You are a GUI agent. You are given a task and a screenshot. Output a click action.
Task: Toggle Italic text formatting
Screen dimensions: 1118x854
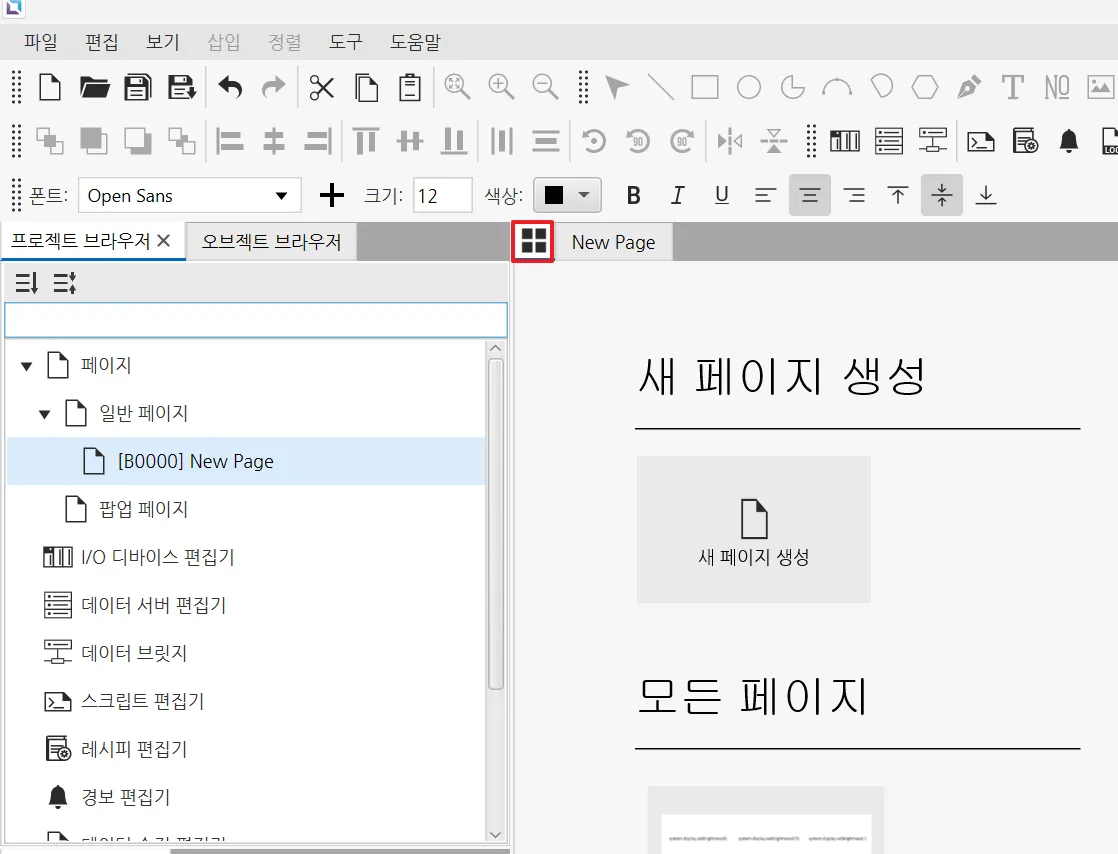click(x=677, y=195)
